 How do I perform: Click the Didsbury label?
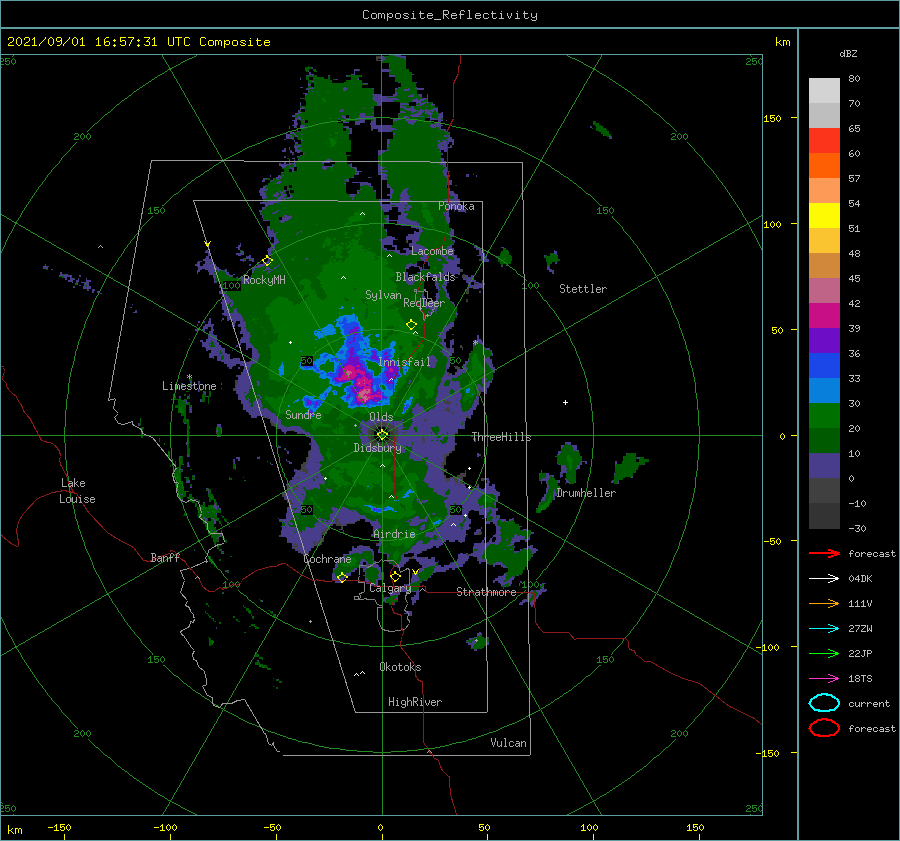tap(378, 448)
